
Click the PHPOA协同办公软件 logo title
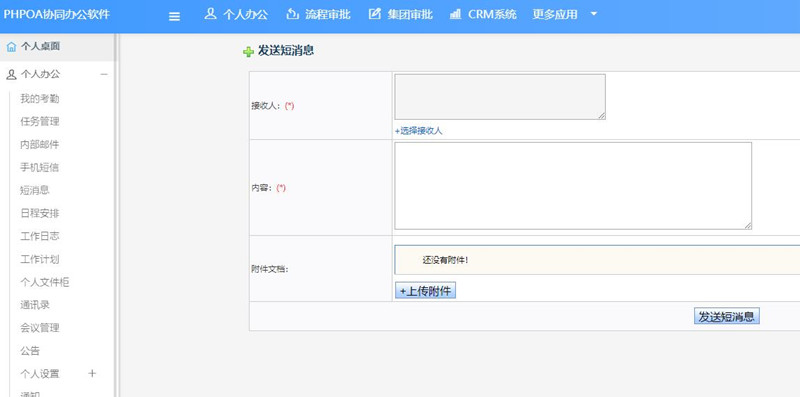click(x=57, y=14)
